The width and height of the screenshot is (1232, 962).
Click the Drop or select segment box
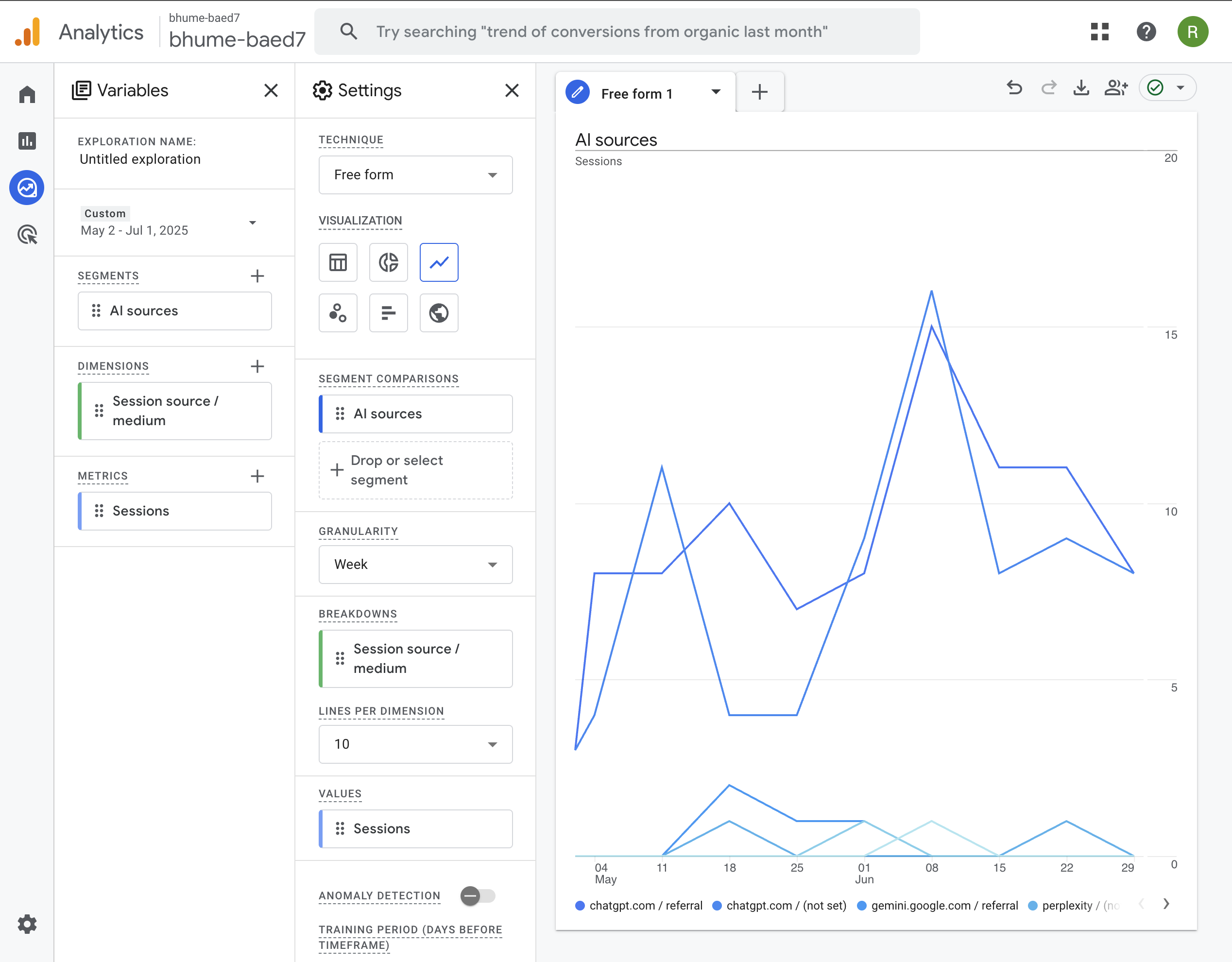tap(415, 470)
